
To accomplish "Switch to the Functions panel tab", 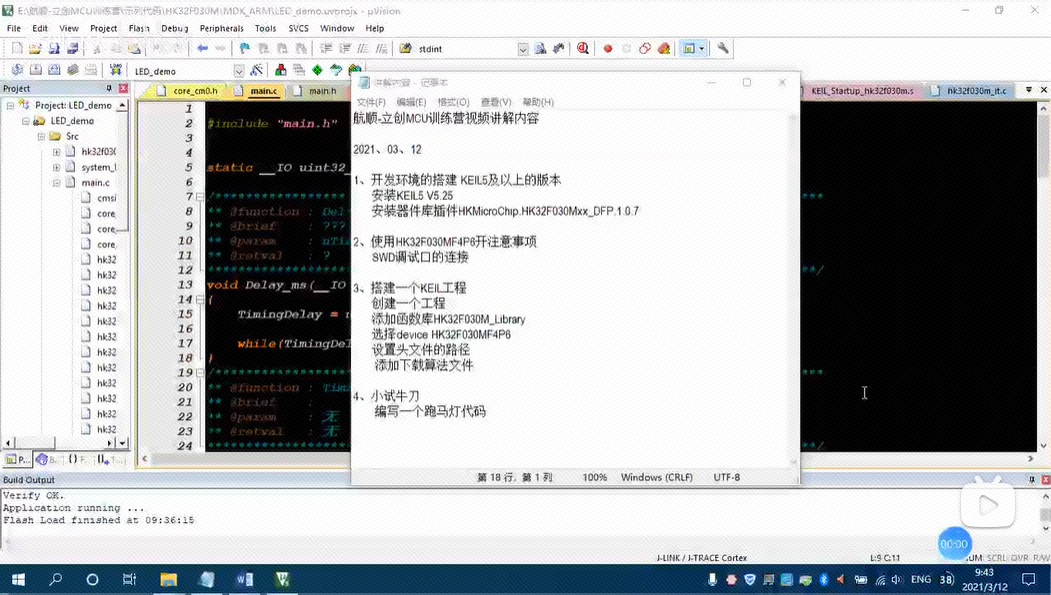I will point(76,460).
